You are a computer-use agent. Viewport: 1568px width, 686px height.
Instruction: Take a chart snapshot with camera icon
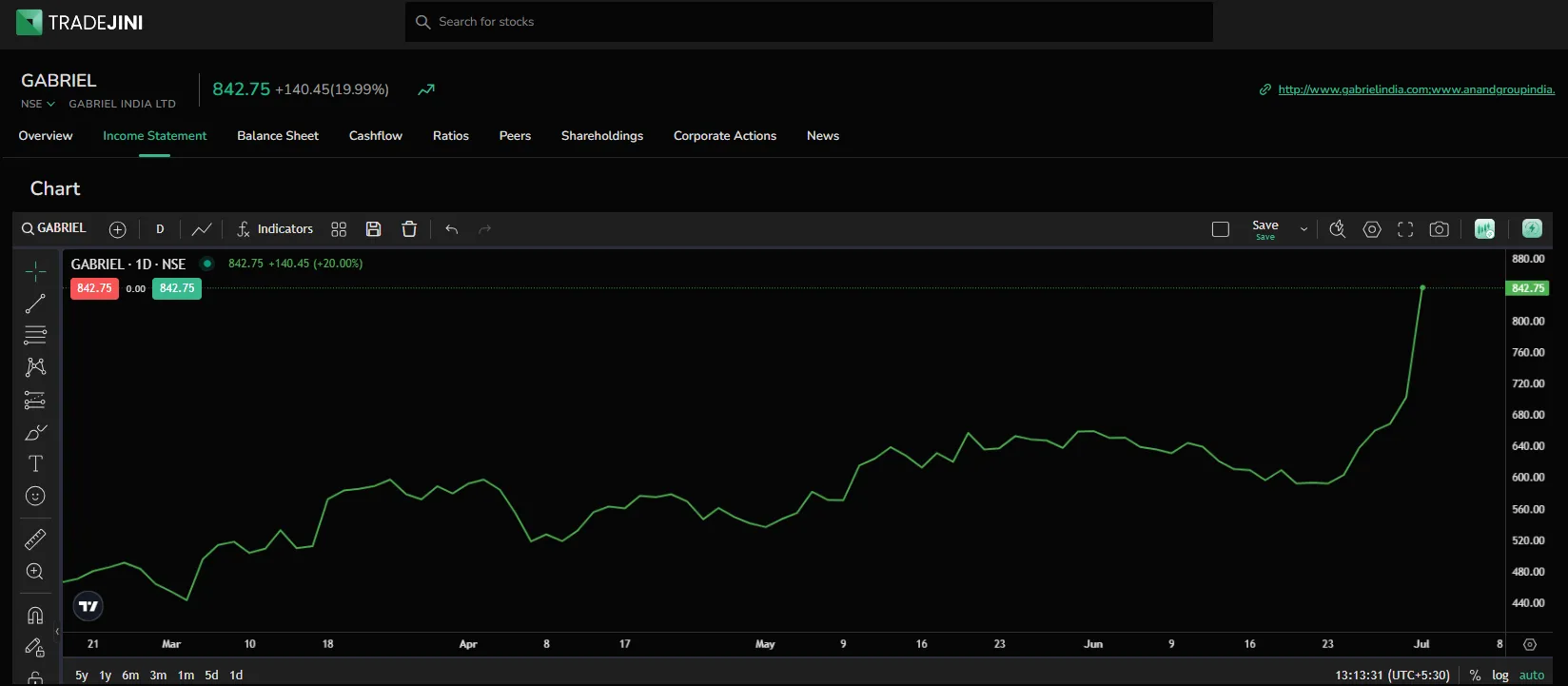coord(1439,229)
